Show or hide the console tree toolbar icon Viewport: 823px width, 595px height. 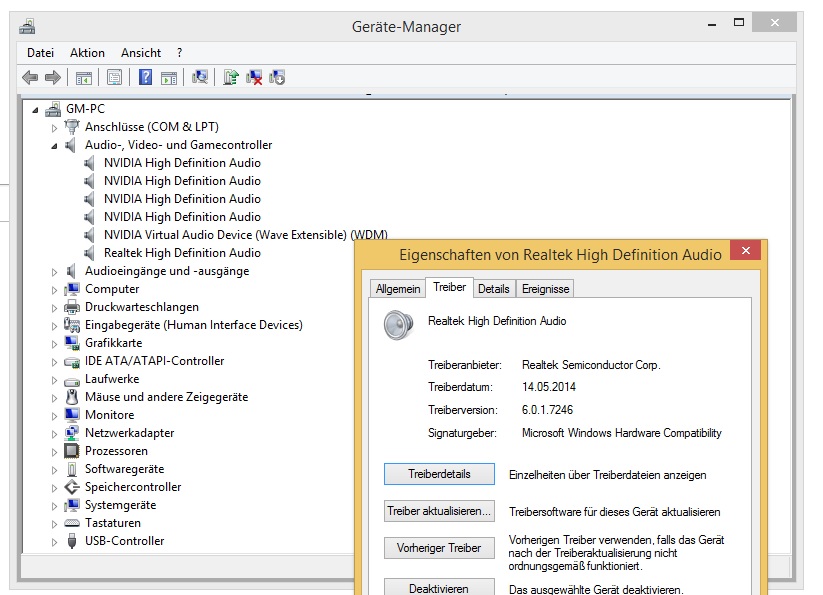coord(83,78)
